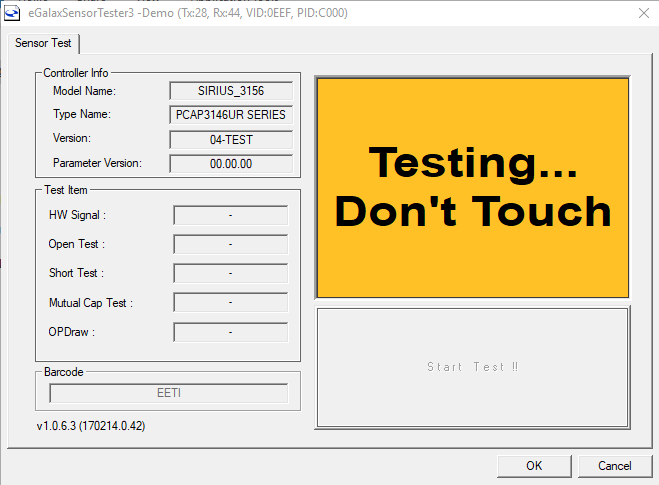Click the orange Testing Don't Touch panel
This screenshot has width=659, height=485.
pos(472,187)
